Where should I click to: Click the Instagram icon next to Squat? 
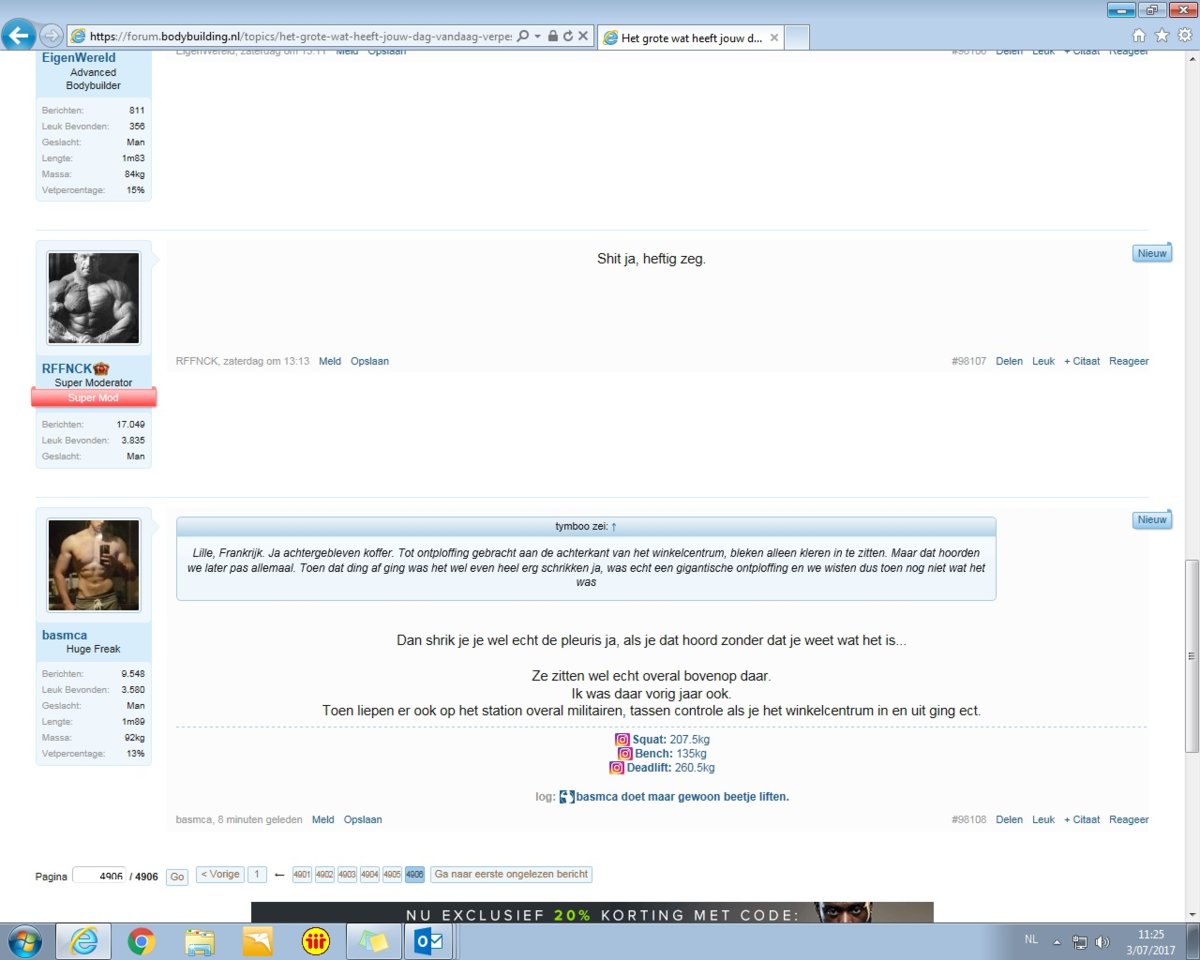click(622, 740)
